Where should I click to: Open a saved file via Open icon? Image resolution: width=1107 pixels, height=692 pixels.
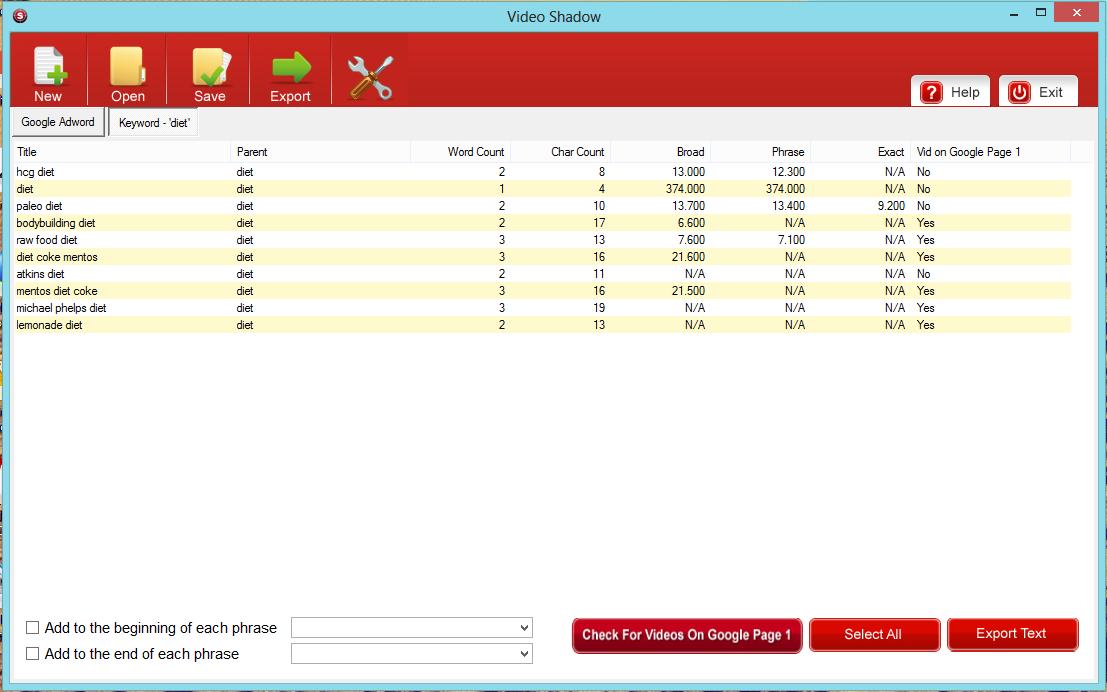[128, 72]
